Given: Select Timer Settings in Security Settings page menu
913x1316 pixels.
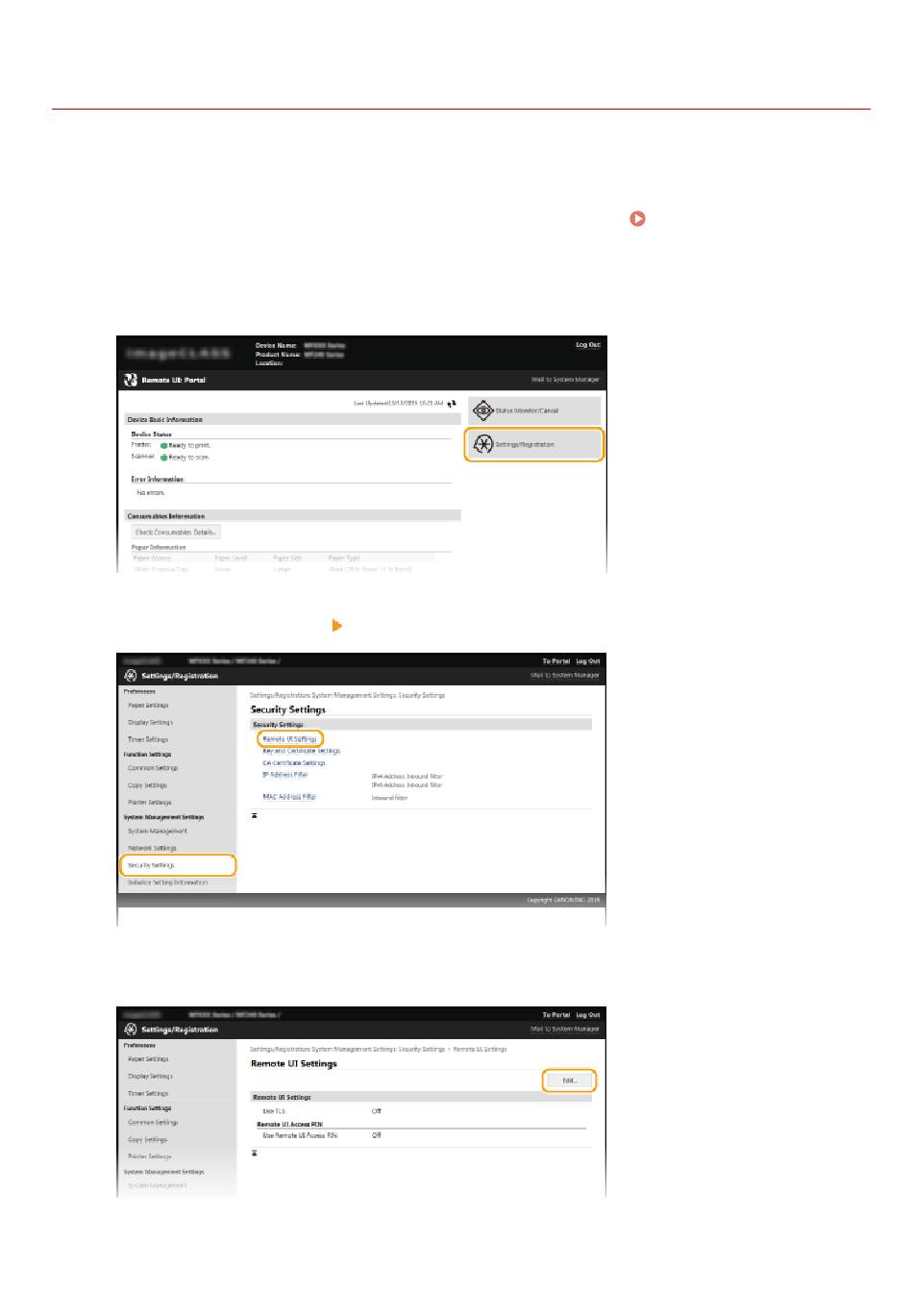Looking at the screenshot, I should pyautogui.click(x=148, y=739).
